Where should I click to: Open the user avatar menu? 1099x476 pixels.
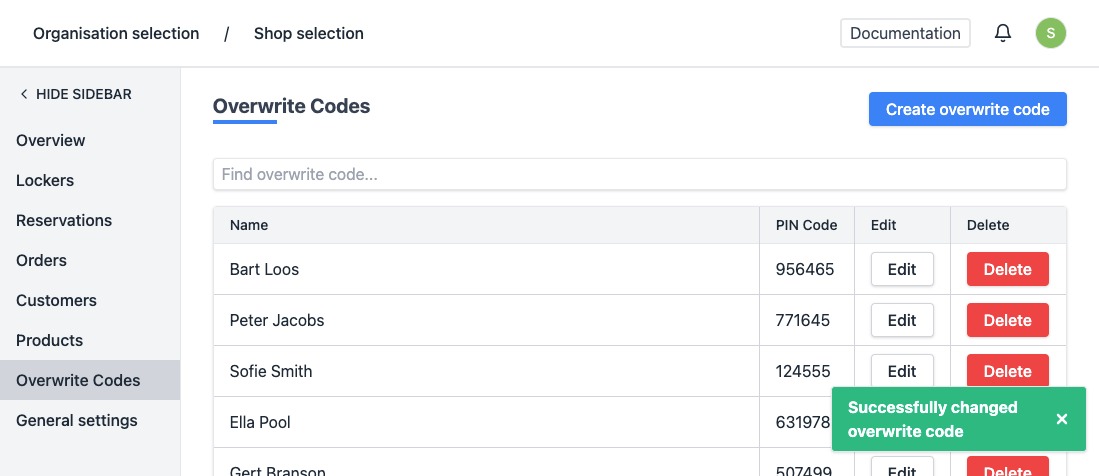[x=1050, y=33]
